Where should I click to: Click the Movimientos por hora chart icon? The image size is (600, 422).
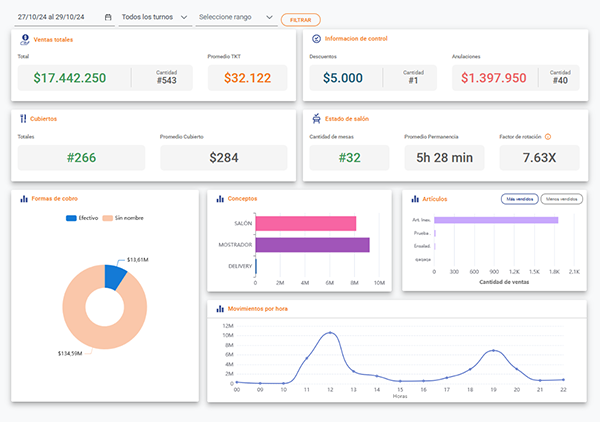[219, 308]
